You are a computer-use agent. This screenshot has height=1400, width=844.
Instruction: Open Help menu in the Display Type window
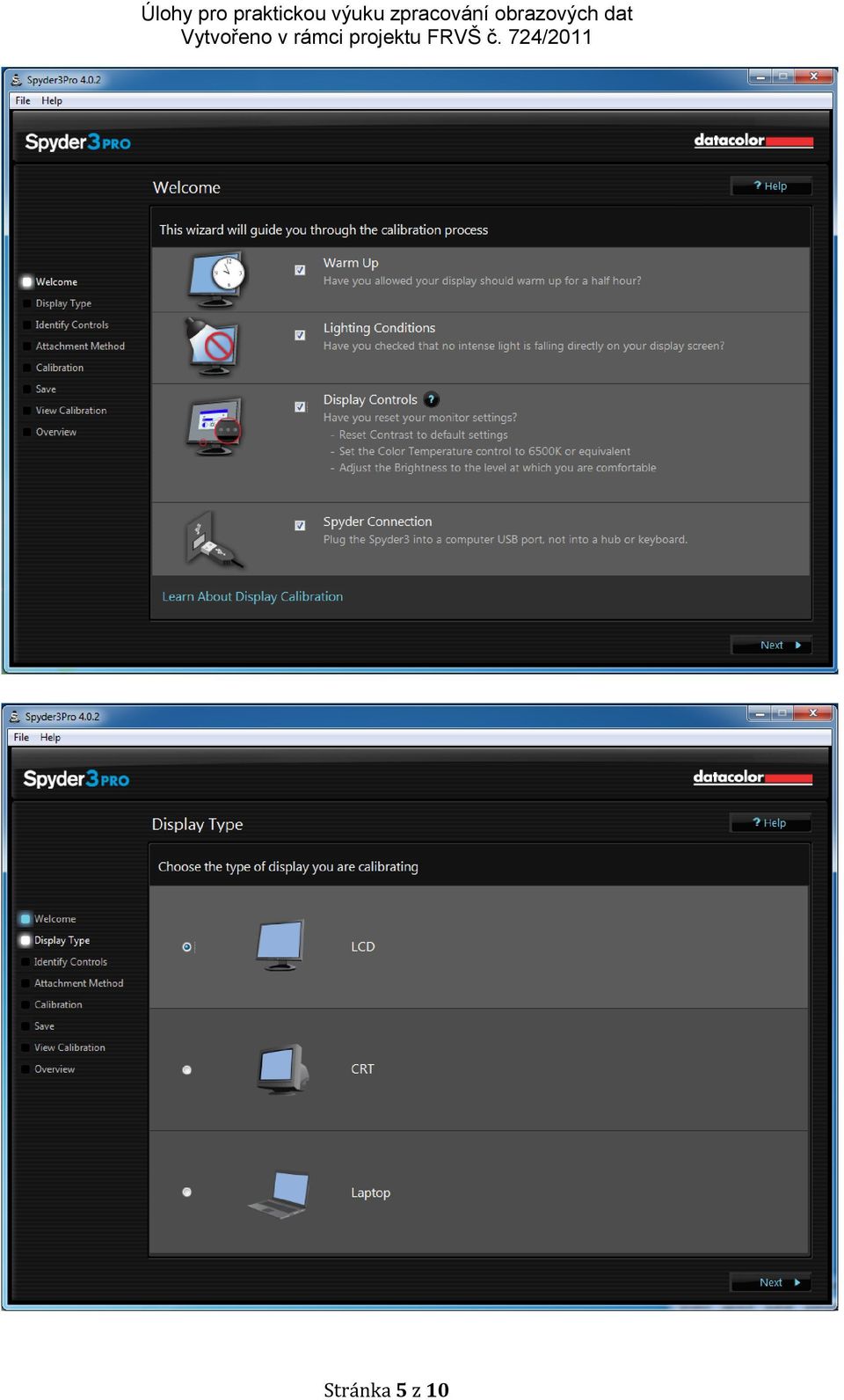pyautogui.click(x=50, y=738)
